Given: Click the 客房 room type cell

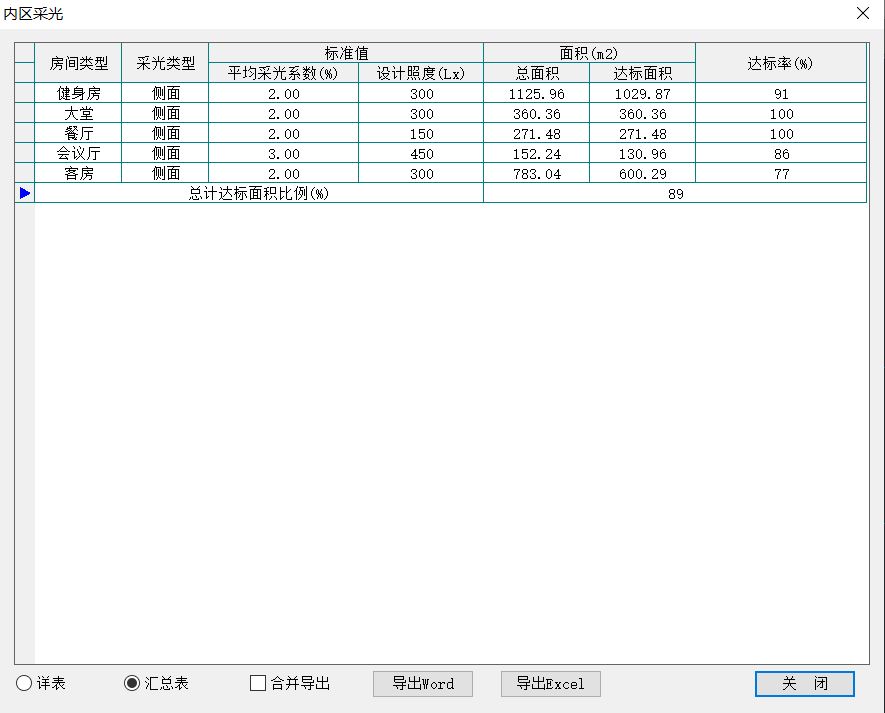Looking at the screenshot, I should coord(78,174).
